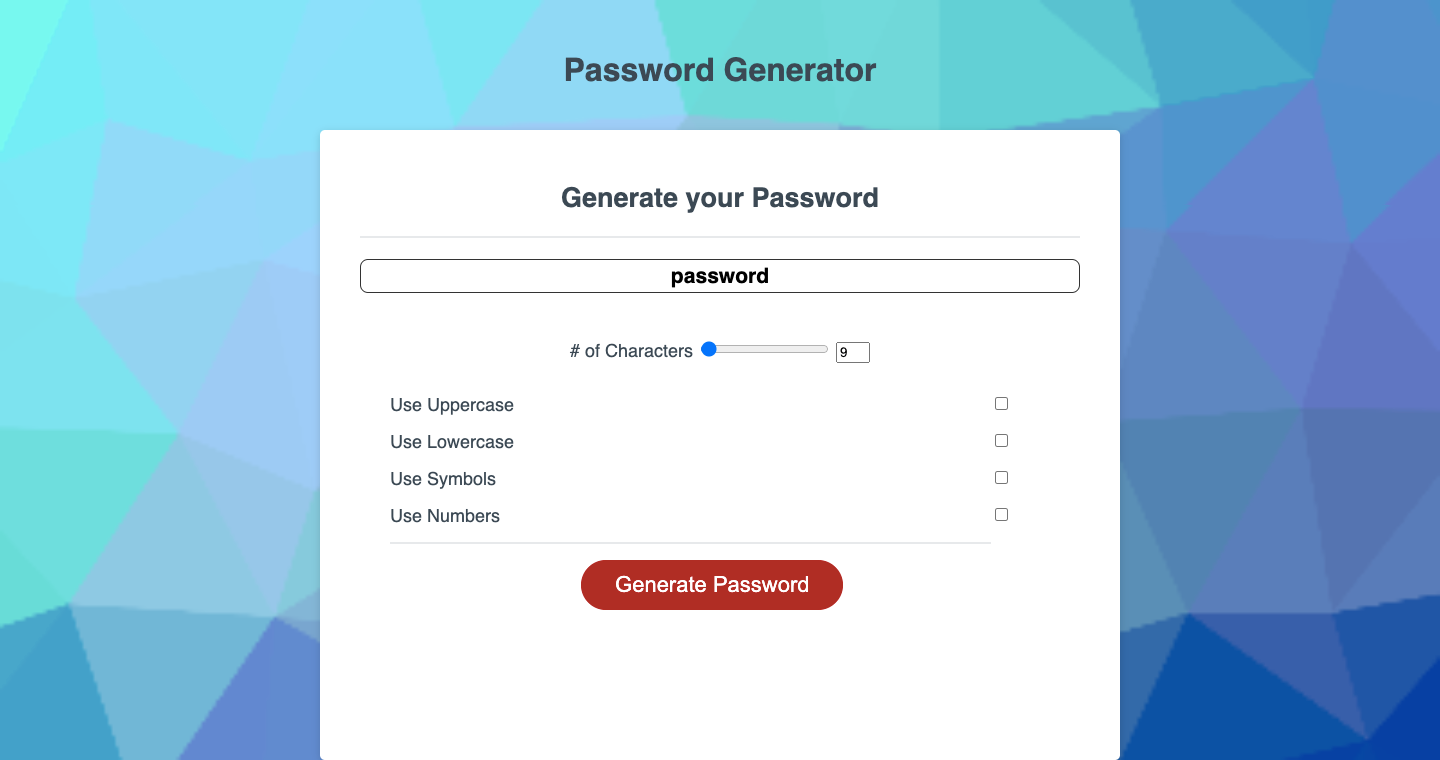Toggle lowercase letters for the password
Viewport: 1440px width, 760px height.
tap(1001, 440)
